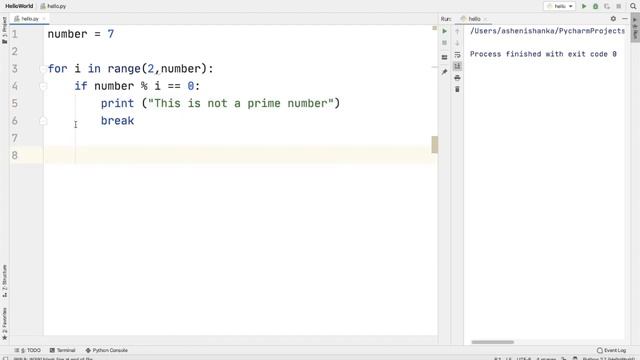Click the number 7 on line 1

111,34
